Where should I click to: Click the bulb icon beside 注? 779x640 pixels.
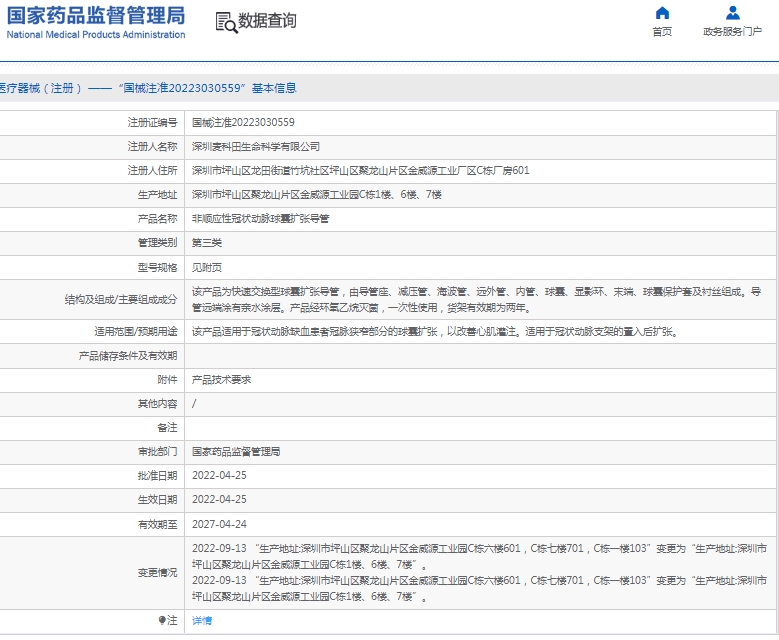coord(162,620)
